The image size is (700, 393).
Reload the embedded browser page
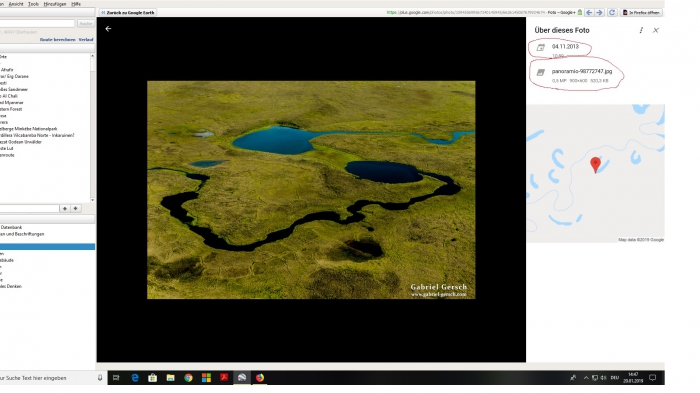click(x=612, y=13)
